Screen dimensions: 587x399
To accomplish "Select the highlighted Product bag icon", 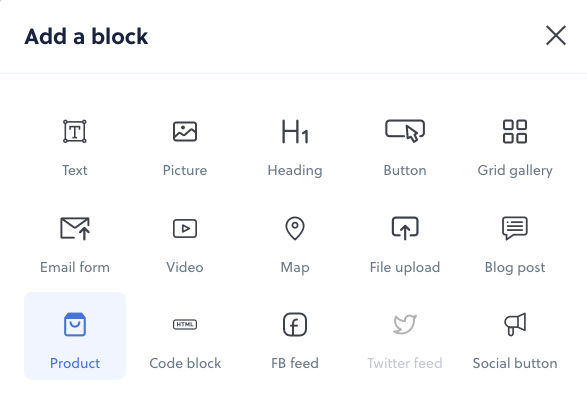I will pyautogui.click(x=75, y=325).
